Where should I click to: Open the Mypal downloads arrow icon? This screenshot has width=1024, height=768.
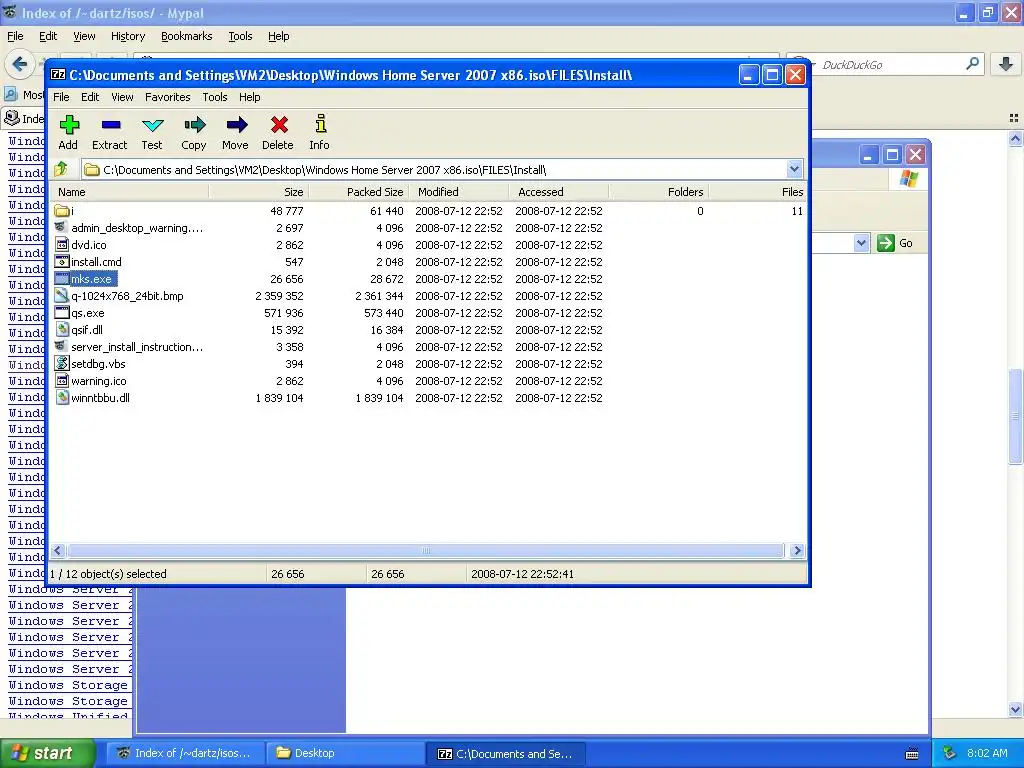(x=1006, y=64)
